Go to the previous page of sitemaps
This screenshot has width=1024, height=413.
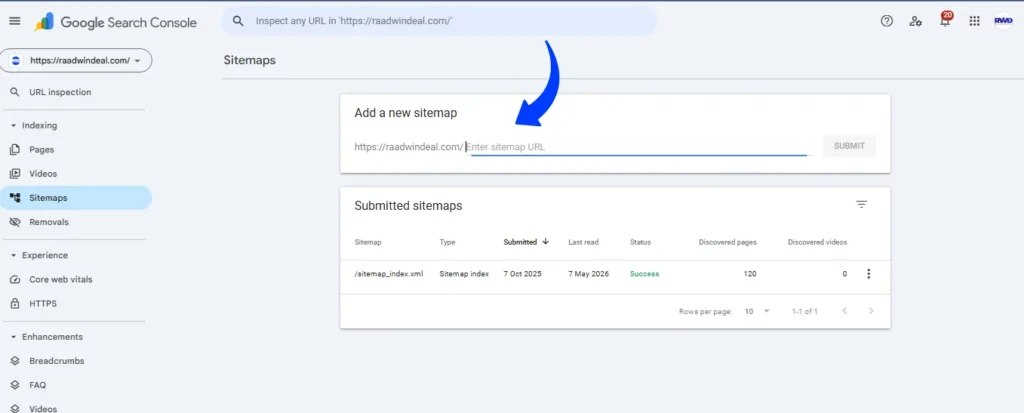click(x=844, y=311)
